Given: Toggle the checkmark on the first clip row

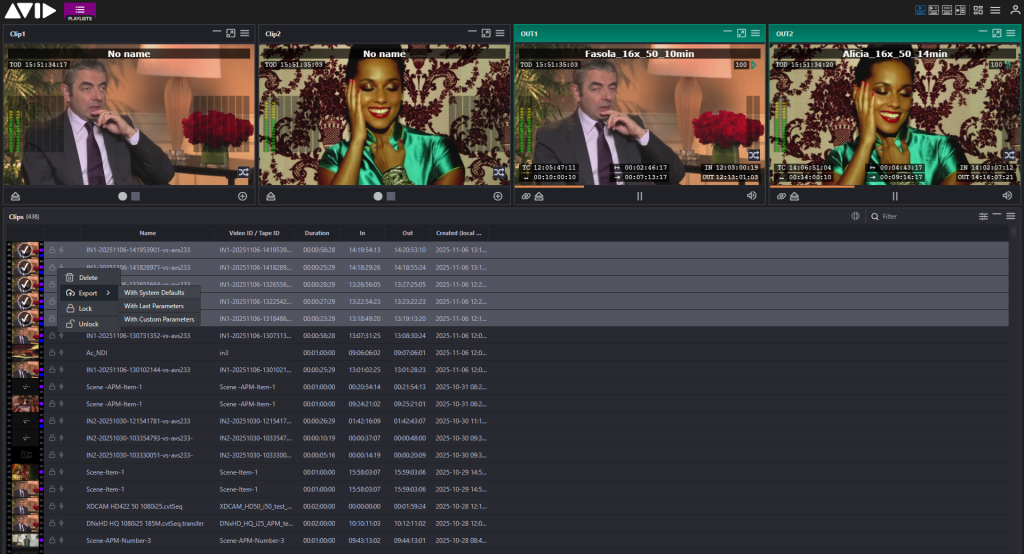Looking at the screenshot, I should 25,250.
